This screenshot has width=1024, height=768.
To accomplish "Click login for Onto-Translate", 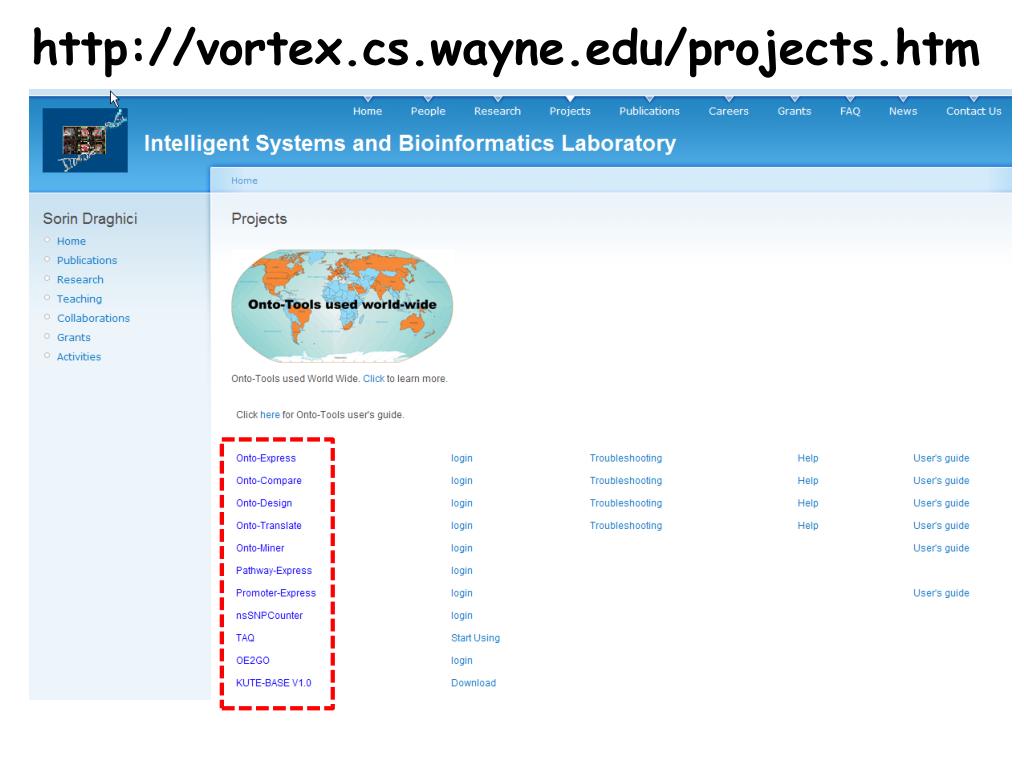I will (462, 526).
